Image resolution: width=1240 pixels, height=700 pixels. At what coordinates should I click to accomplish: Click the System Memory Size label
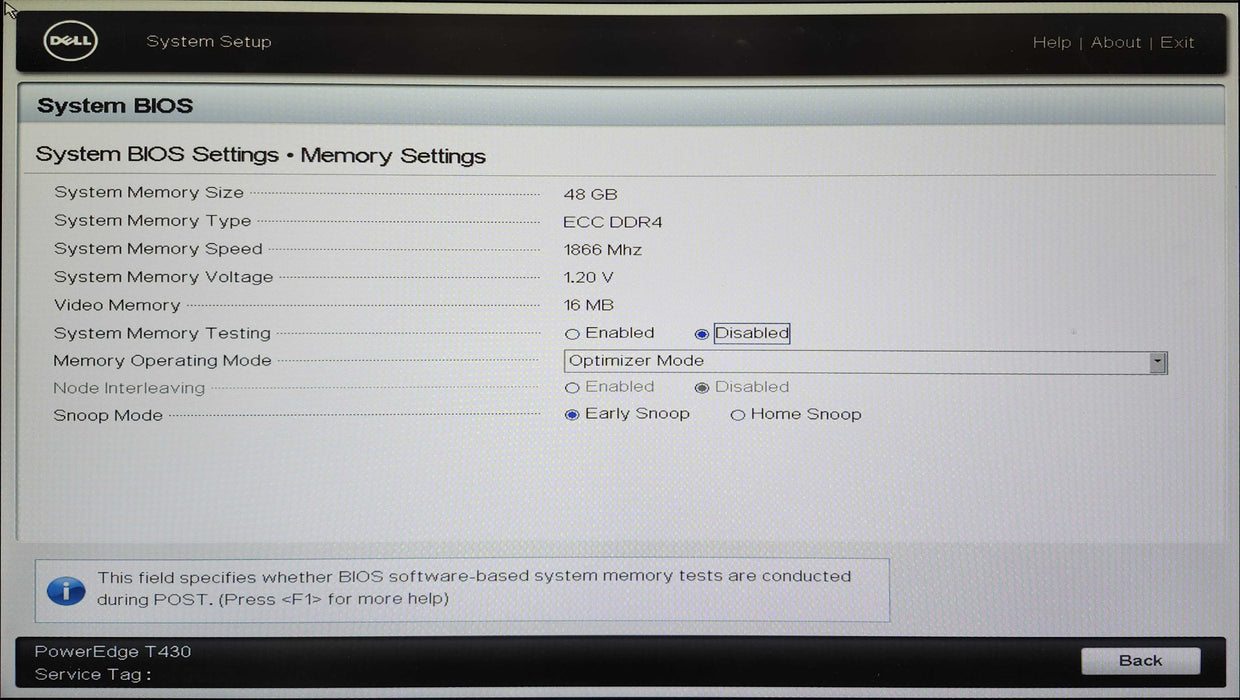[x=149, y=192]
